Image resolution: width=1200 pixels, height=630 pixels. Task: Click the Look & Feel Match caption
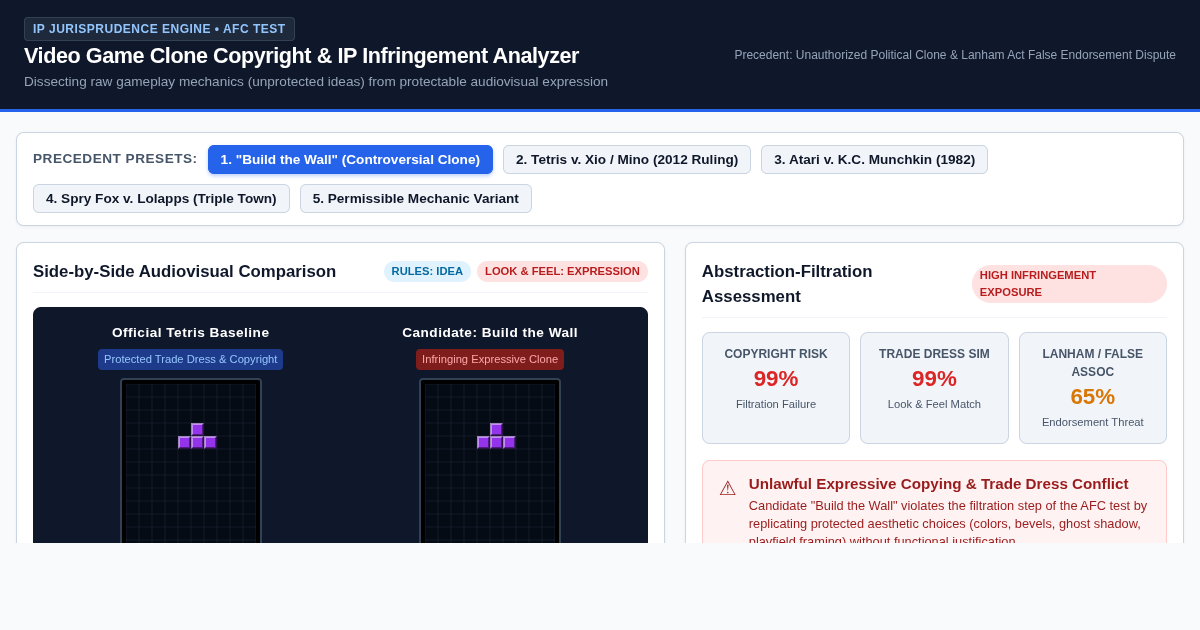pyautogui.click(x=934, y=404)
